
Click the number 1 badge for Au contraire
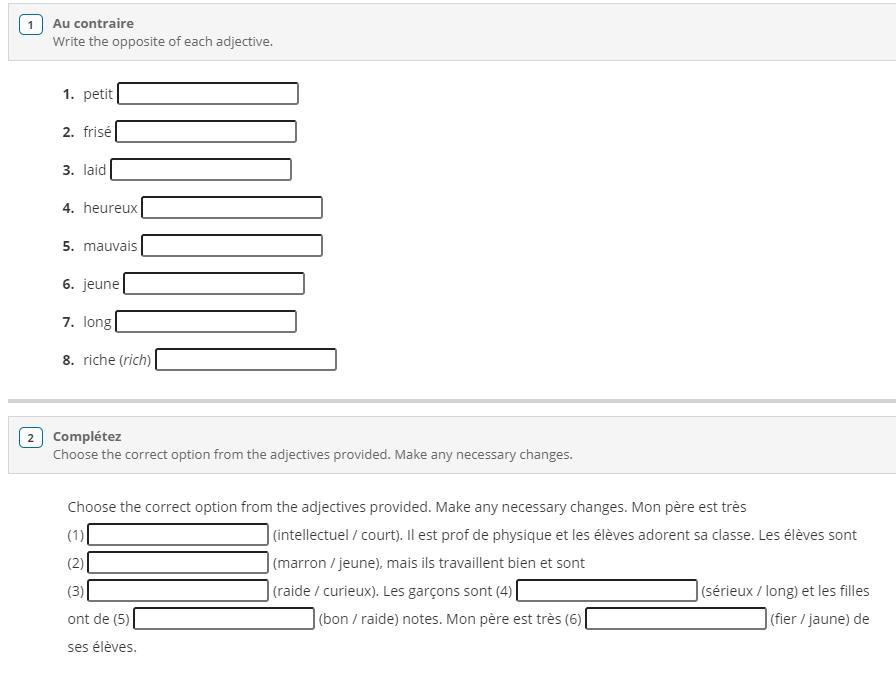click(30, 24)
